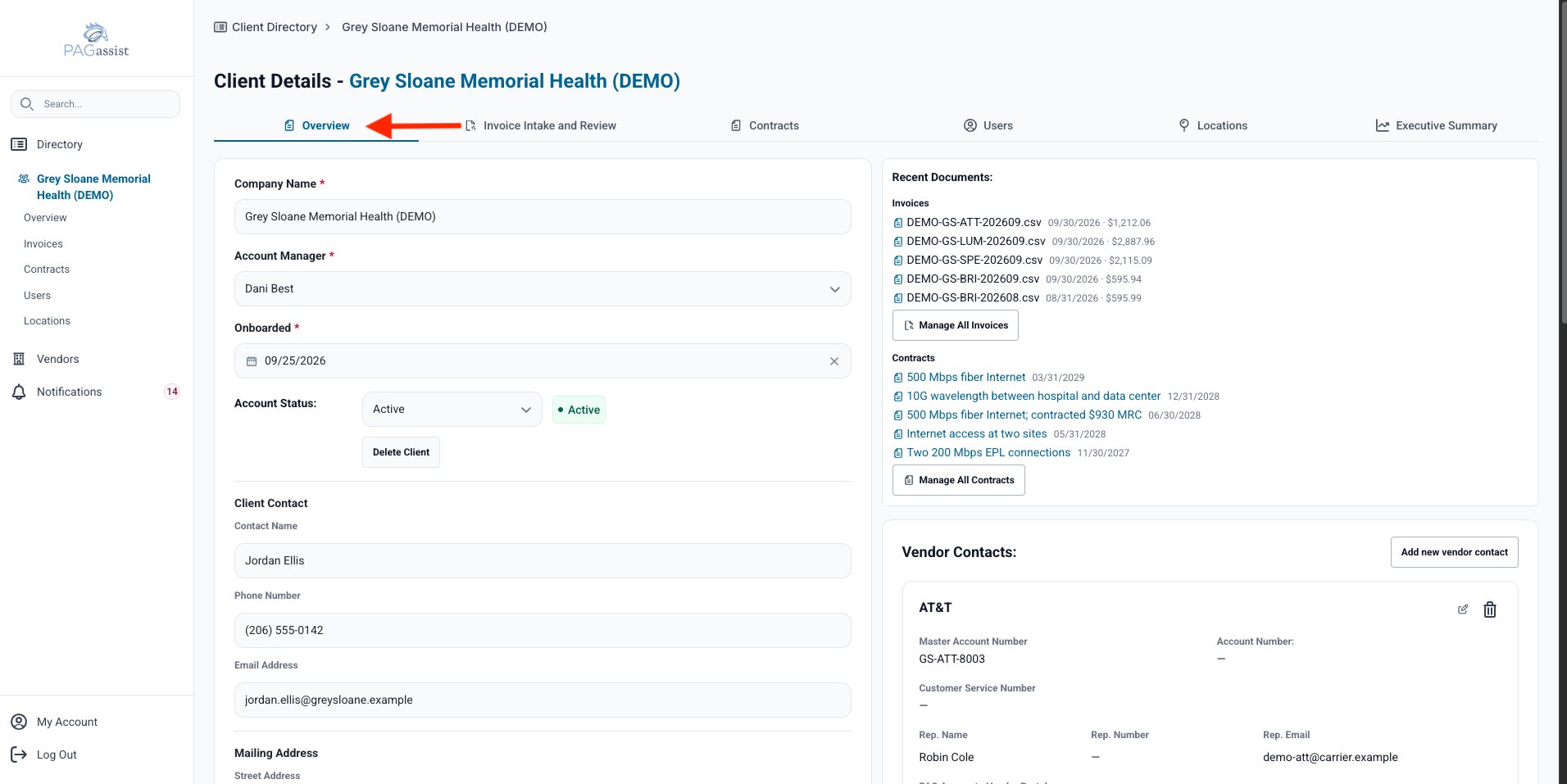The width and height of the screenshot is (1567, 784).
Task: Open DEMO-GS-LUM-202609.csv invoice
Action: point(976,242)
